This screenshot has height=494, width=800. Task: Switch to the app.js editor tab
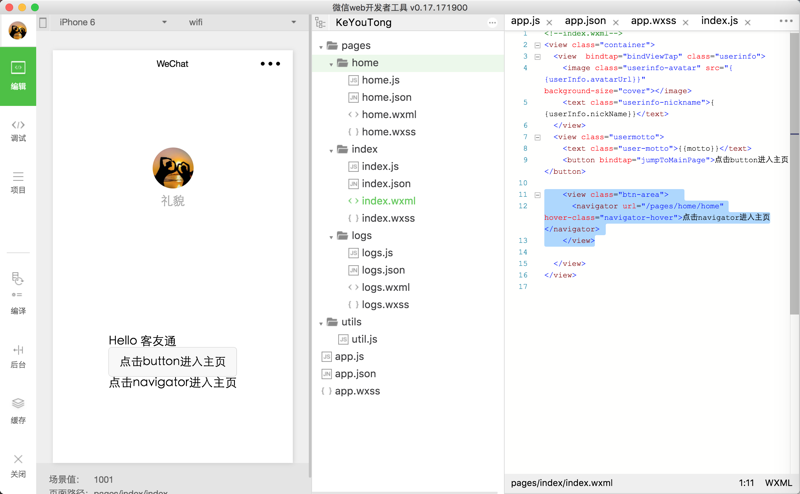(x=525, y=21)
